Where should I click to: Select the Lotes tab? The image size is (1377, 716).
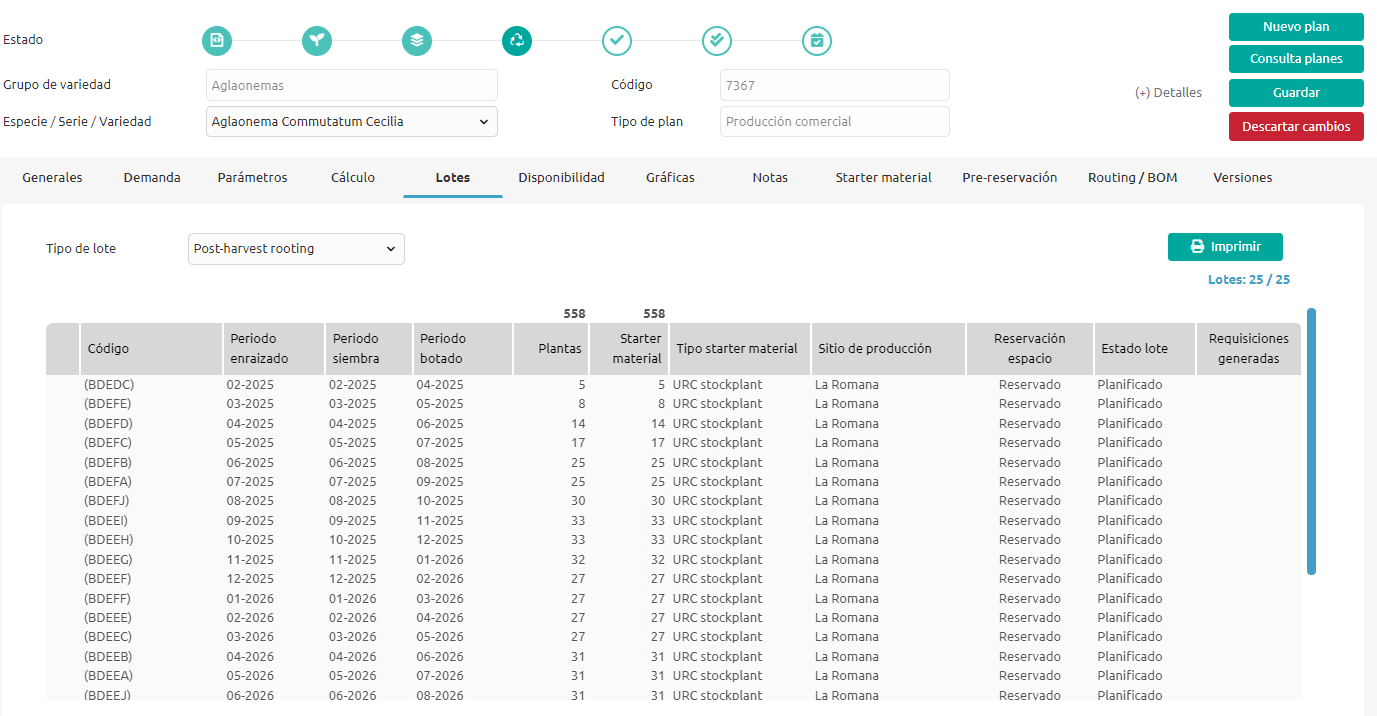point(453,178)
